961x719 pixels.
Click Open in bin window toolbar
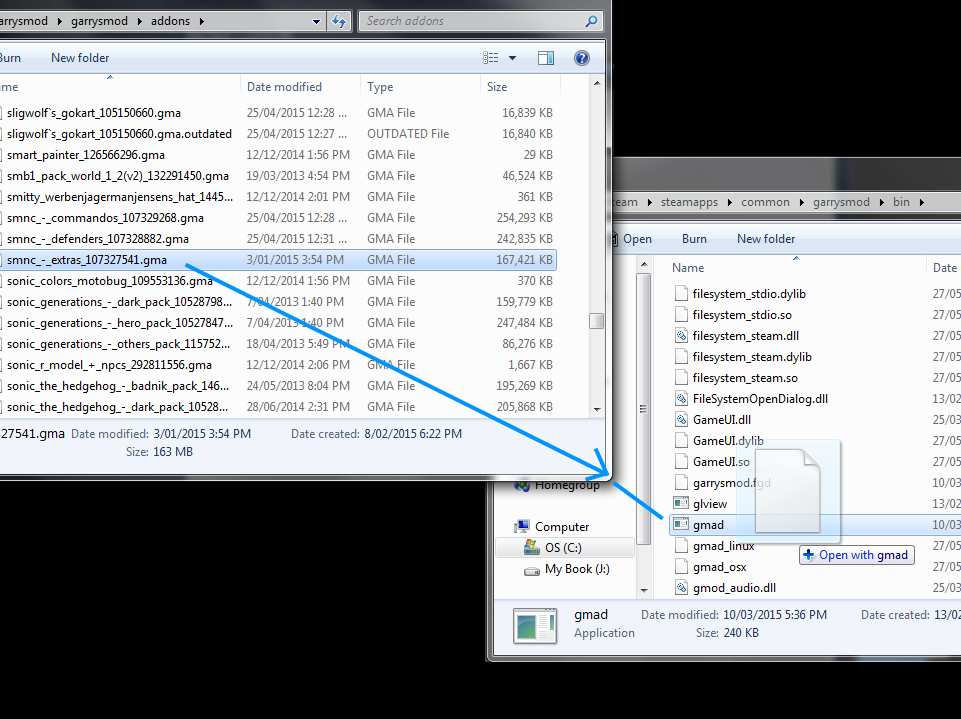[637, 239]
